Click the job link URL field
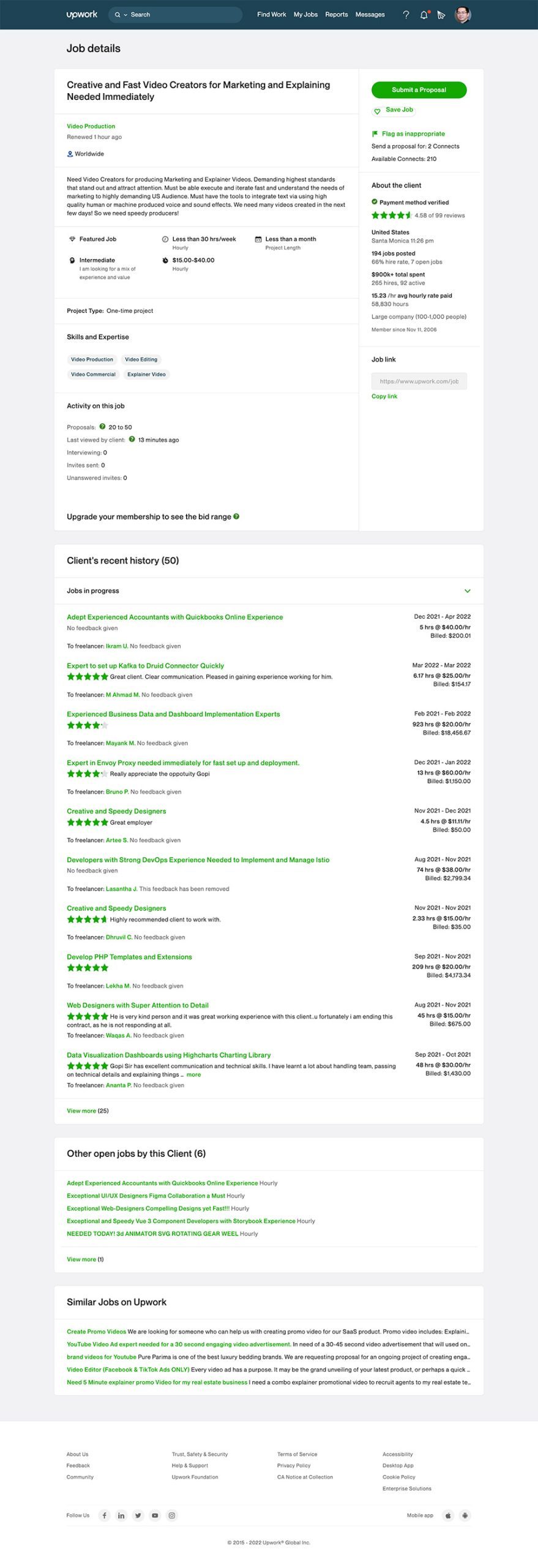Viewport: 538px width, 1568px height. [x=419, y=381]
